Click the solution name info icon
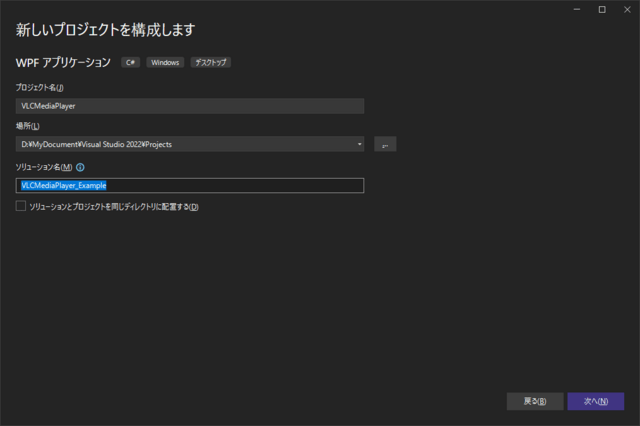640x426 pixels. coord(80,167)
